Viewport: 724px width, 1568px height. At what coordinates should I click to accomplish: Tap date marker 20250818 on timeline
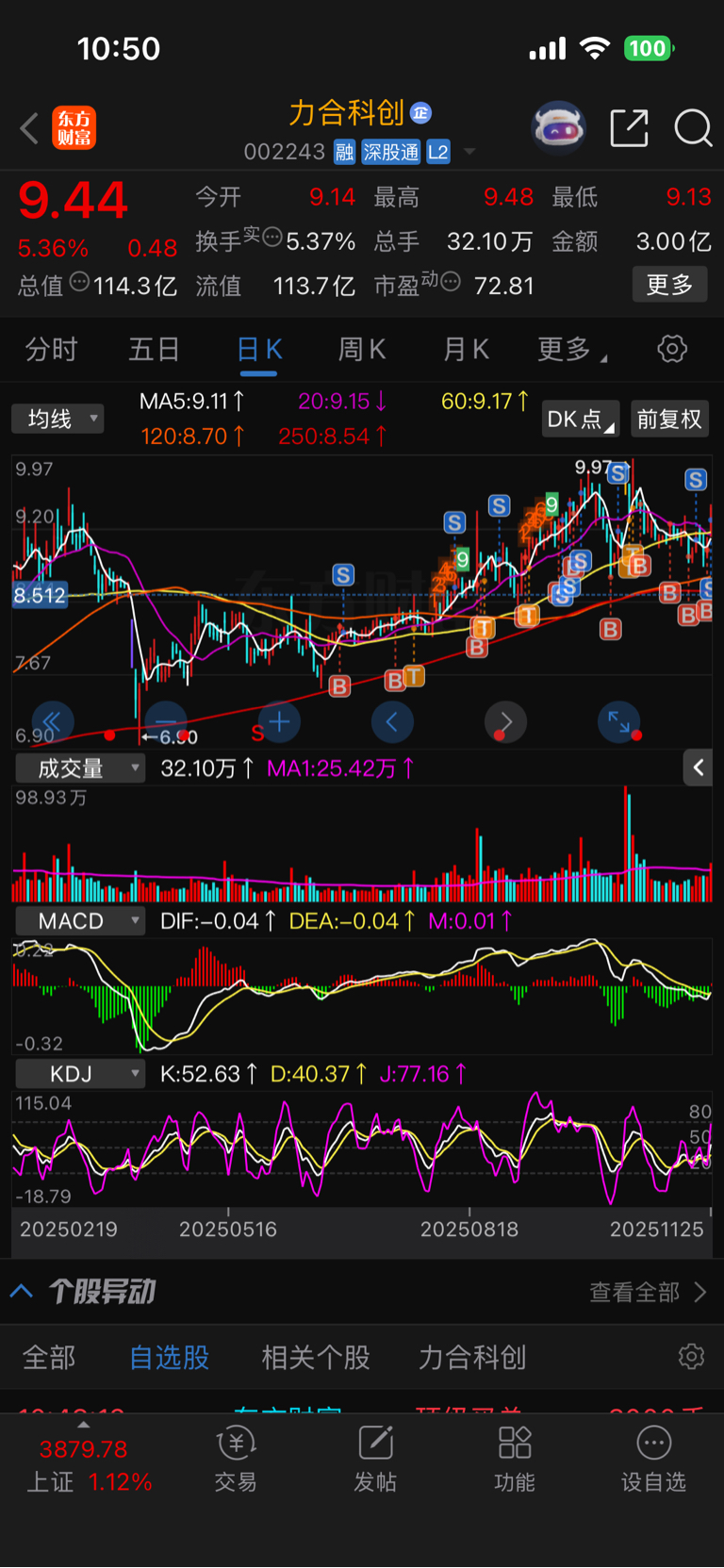[469, 1229]
